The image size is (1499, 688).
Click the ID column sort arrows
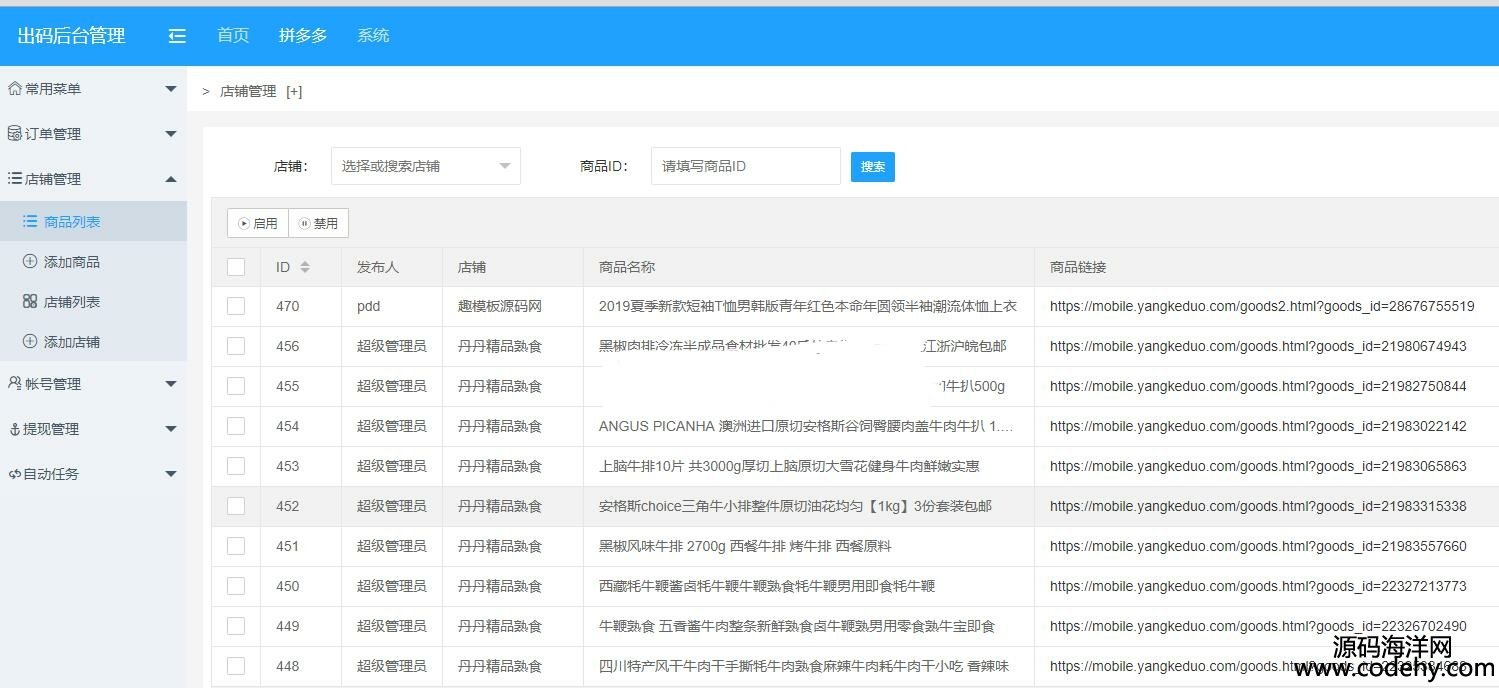coord(305,267)
